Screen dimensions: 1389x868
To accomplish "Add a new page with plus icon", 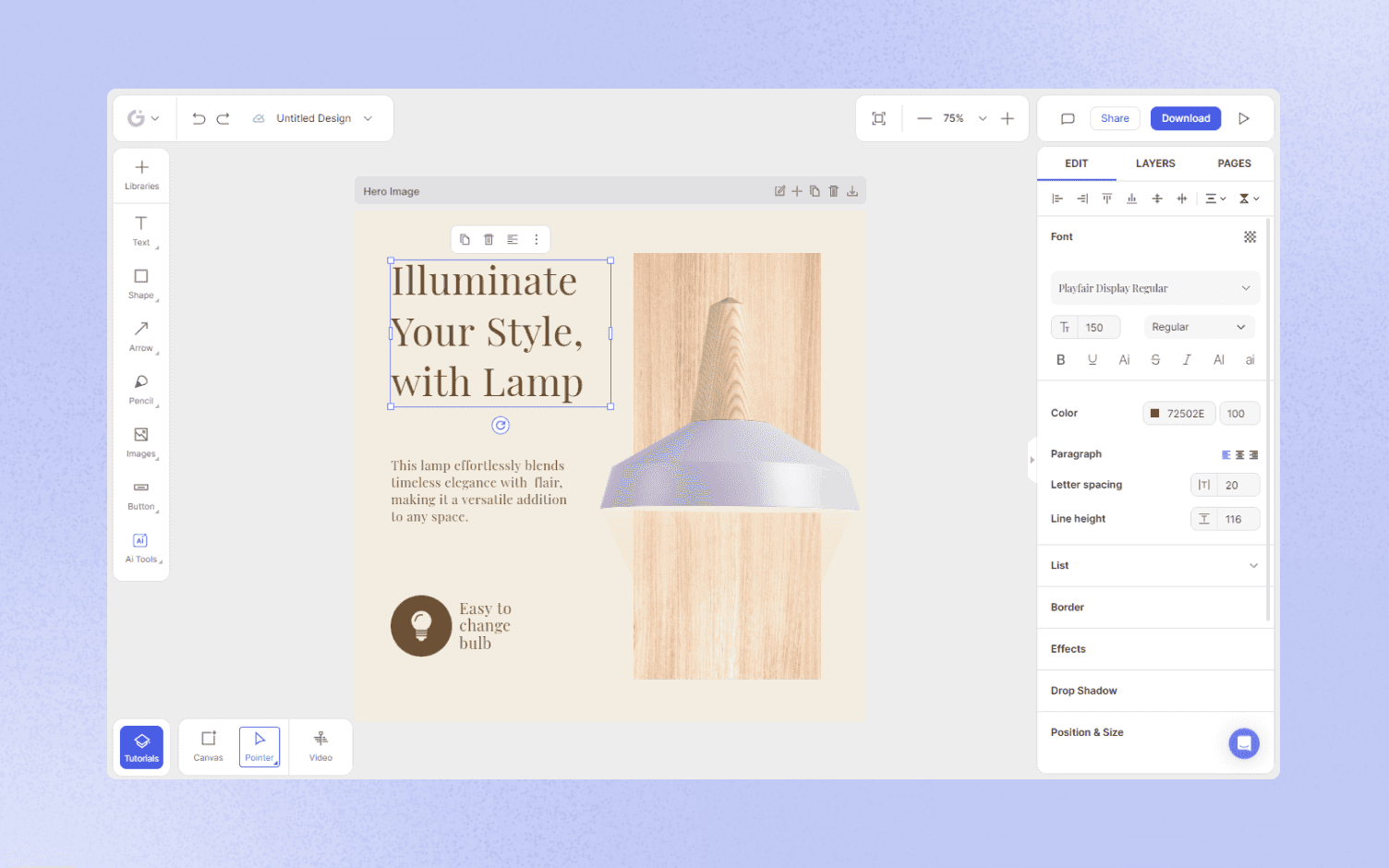I will (x=797, y=191).
